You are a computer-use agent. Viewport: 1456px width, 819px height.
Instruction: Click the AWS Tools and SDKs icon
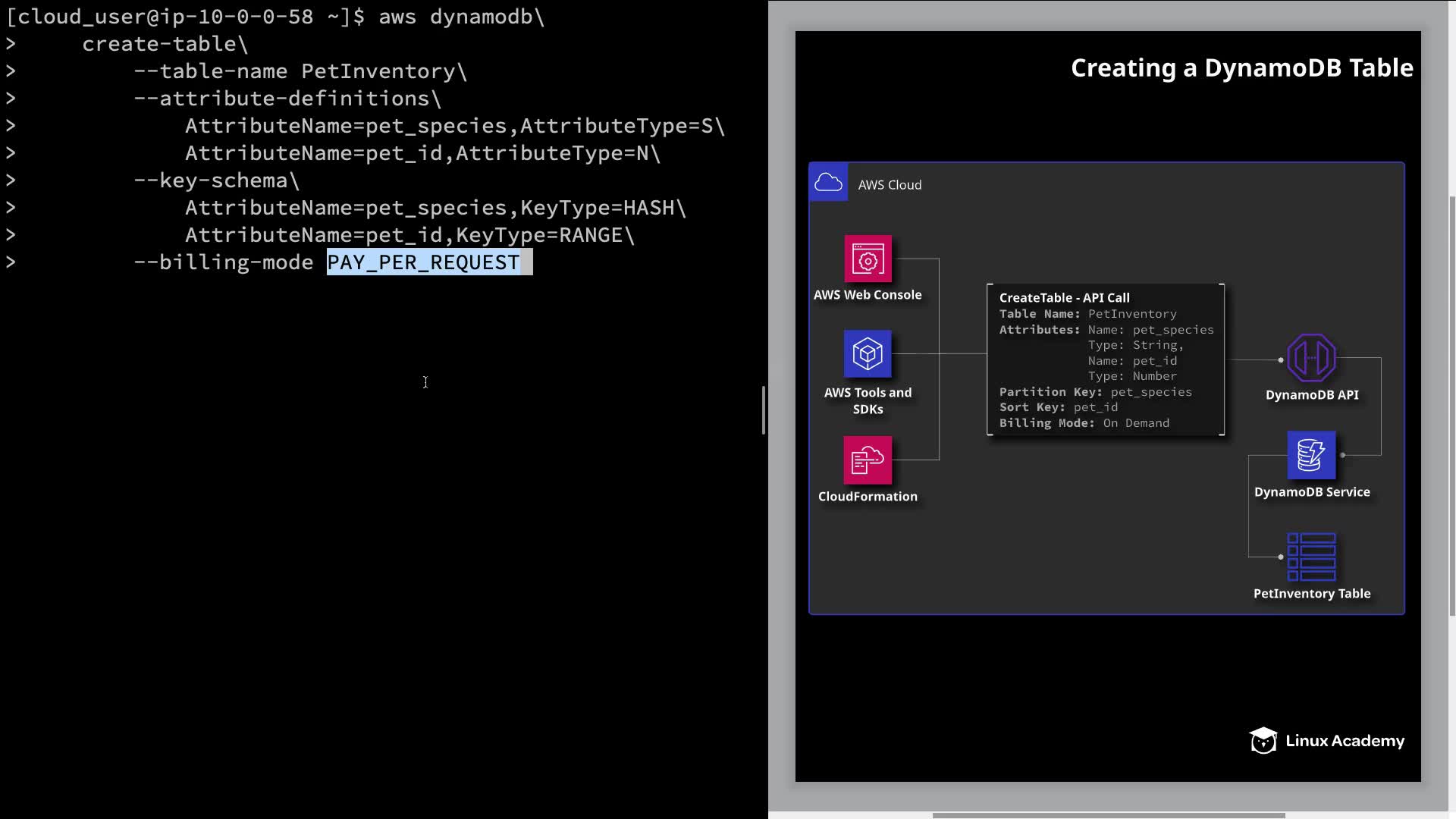(868, 354)
